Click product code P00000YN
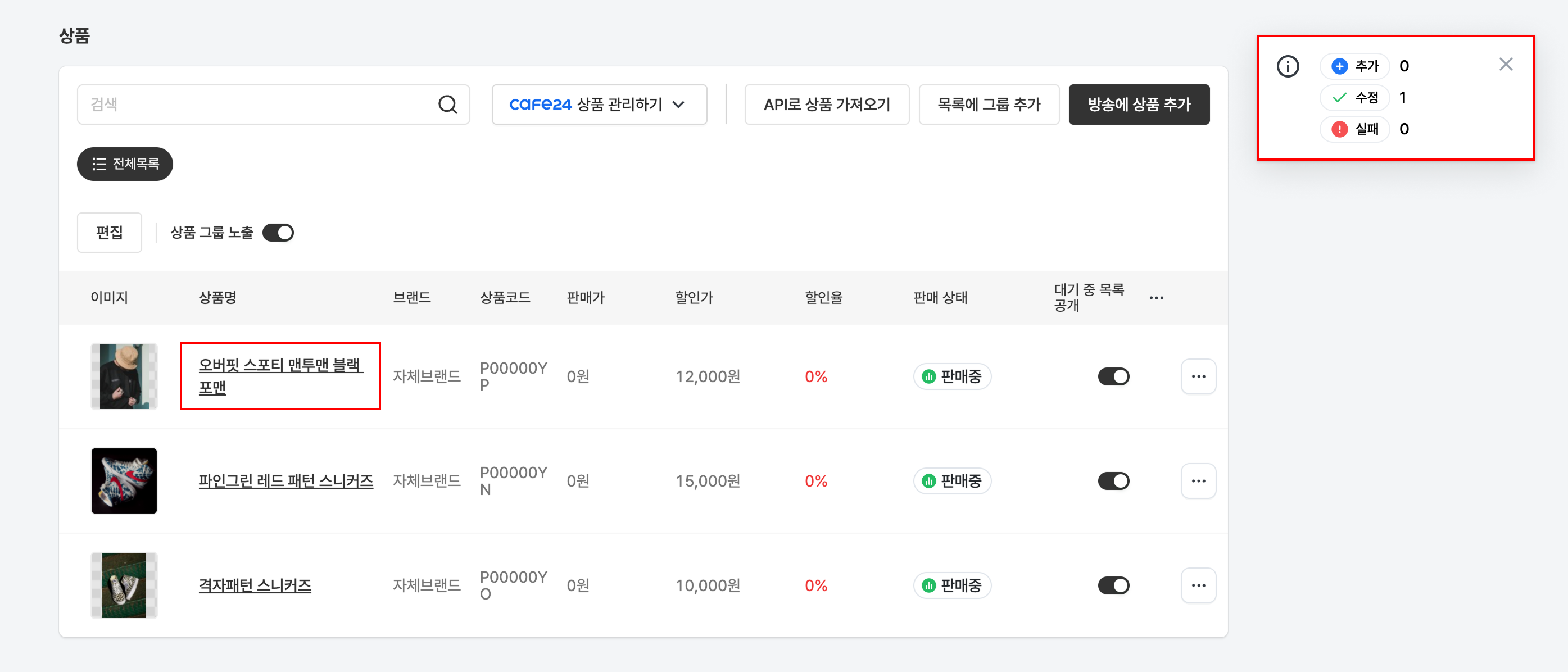 click(513, 481)
